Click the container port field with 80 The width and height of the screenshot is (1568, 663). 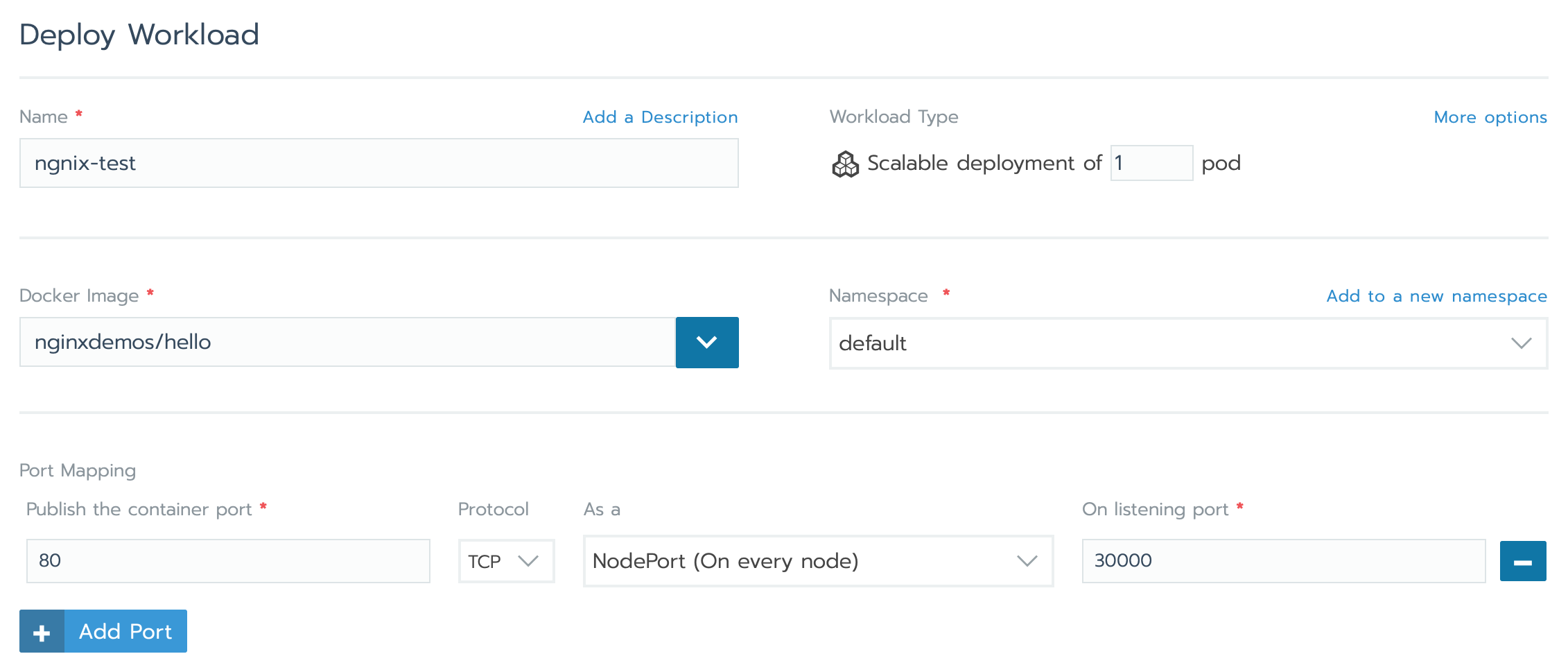228,561
